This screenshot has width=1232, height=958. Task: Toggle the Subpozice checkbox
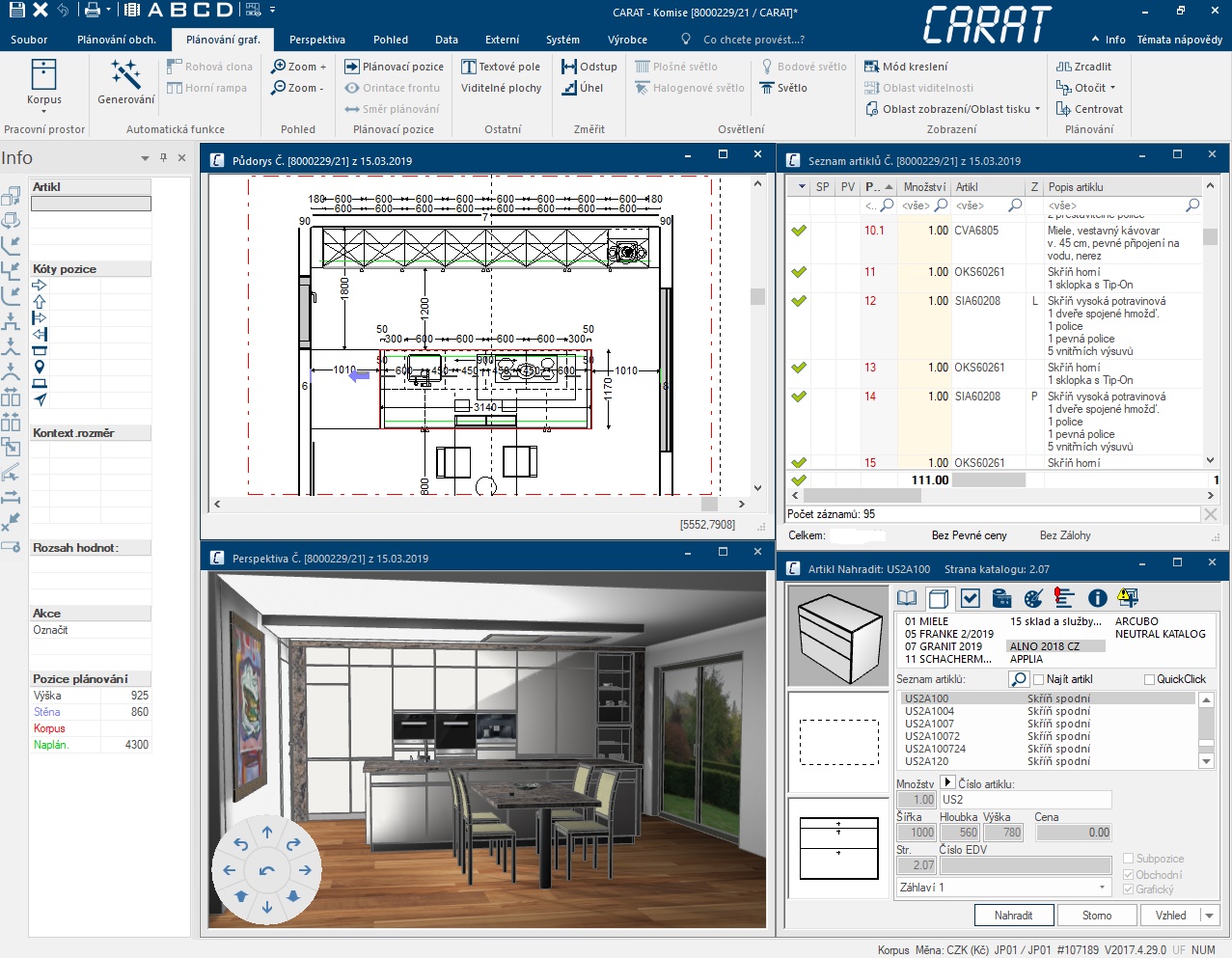point(1129,859)
